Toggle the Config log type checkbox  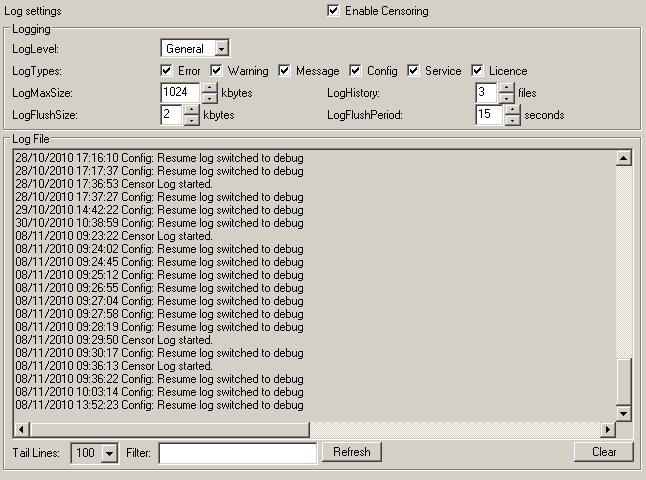coord(356,71)
